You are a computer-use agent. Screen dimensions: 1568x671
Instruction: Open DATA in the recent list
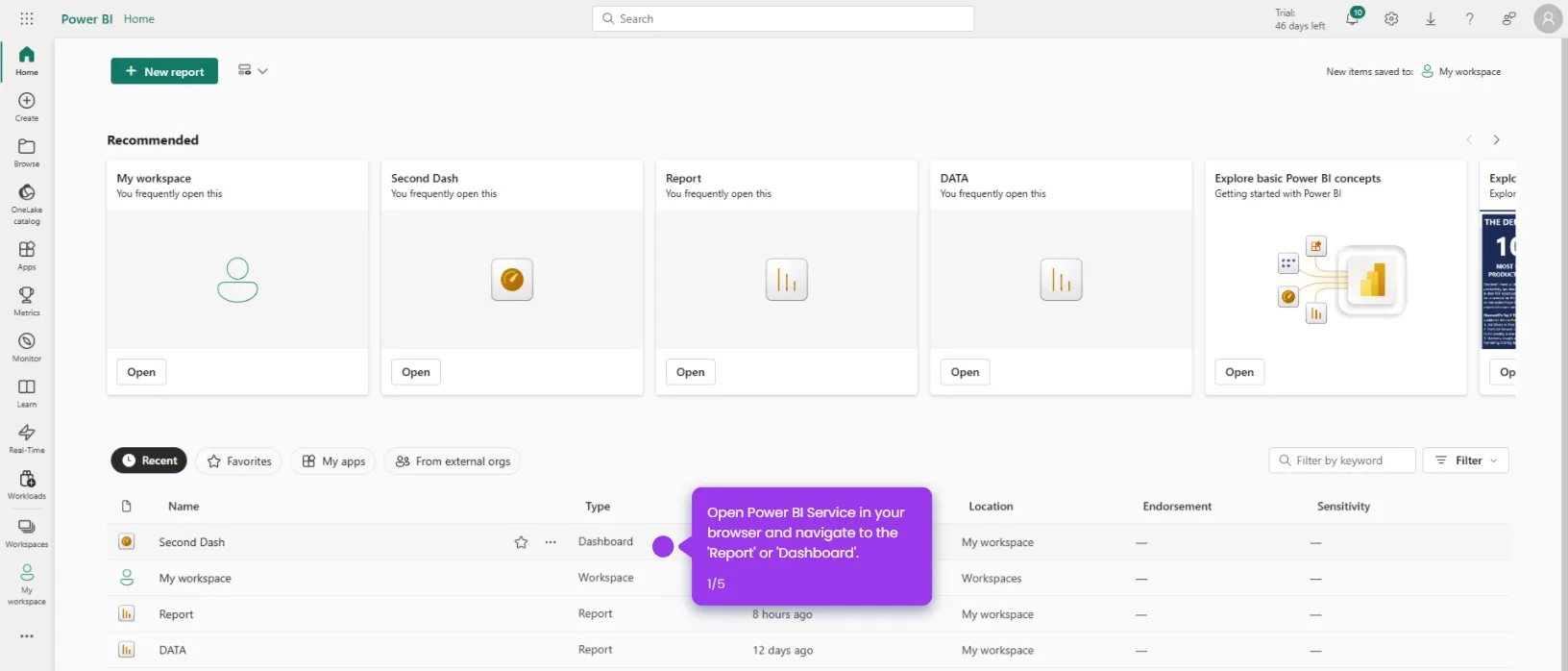[172, 651]
